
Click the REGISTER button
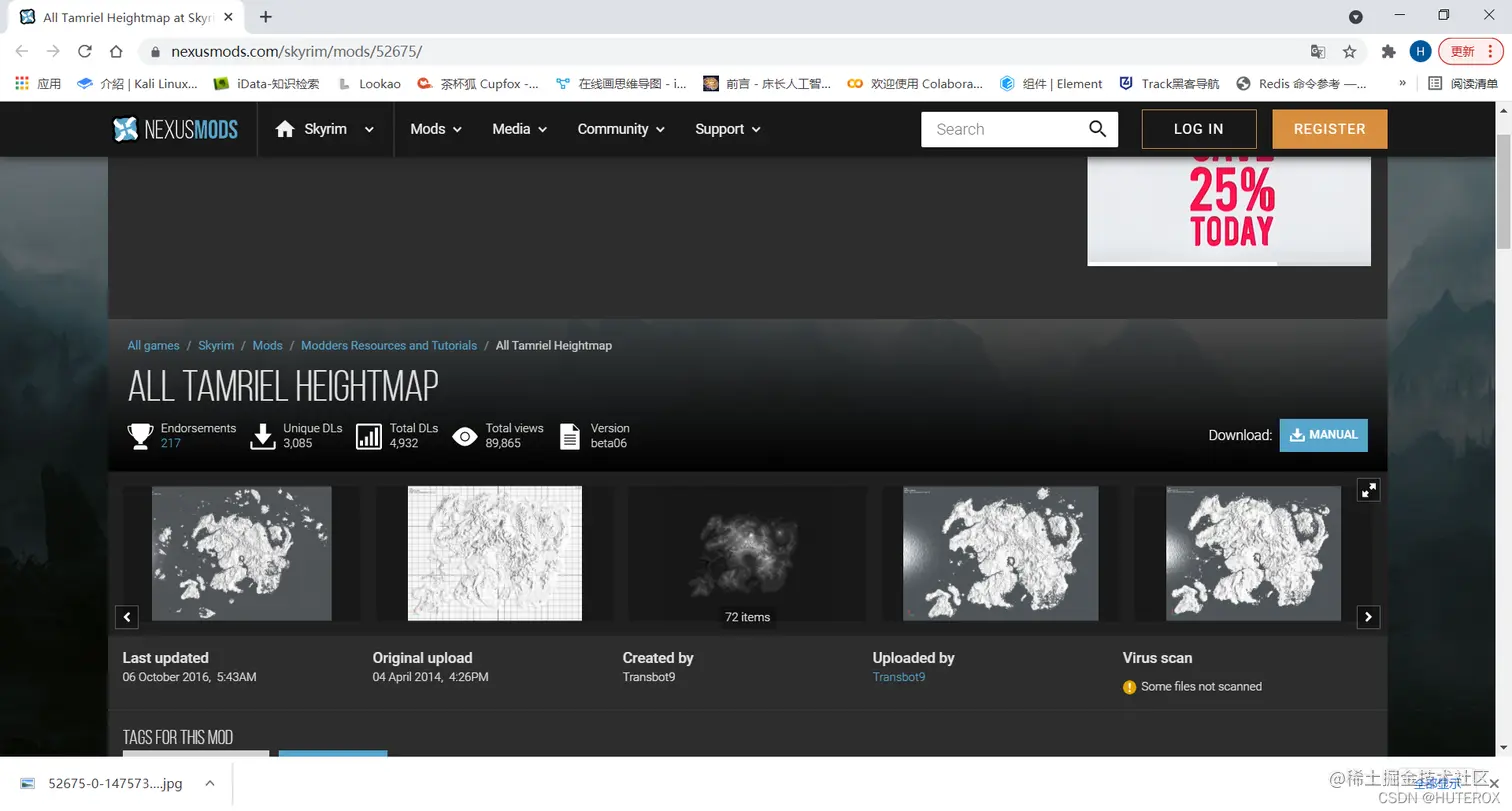coord(1329,129)
